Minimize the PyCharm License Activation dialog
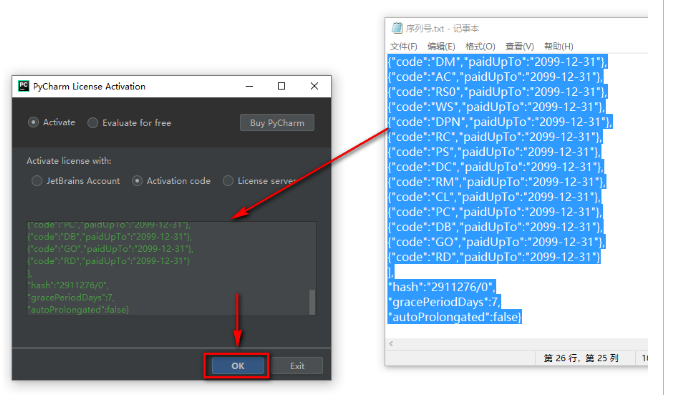 point(249,86)
